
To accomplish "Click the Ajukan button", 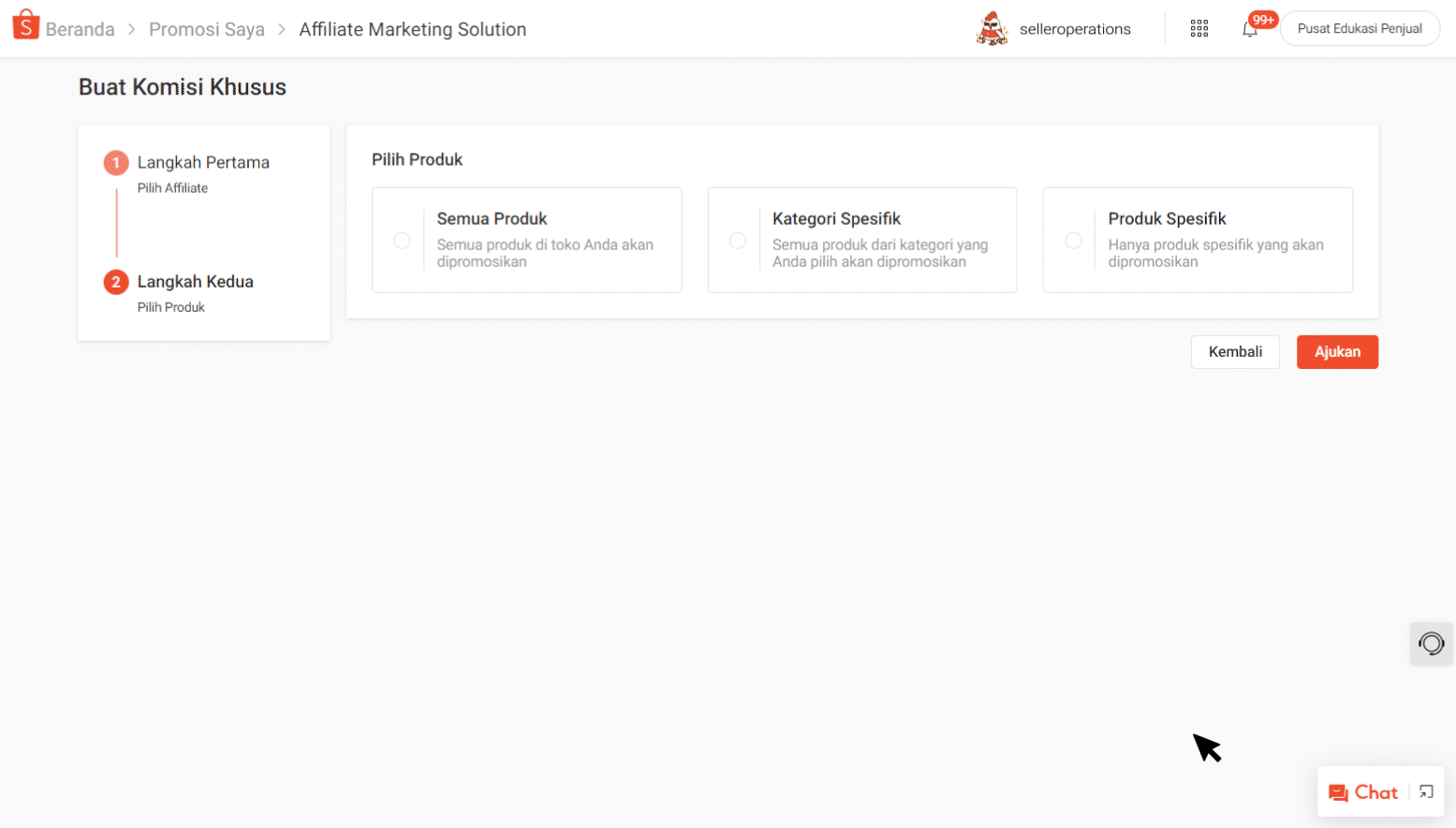I will click(x=1337, y=351).
